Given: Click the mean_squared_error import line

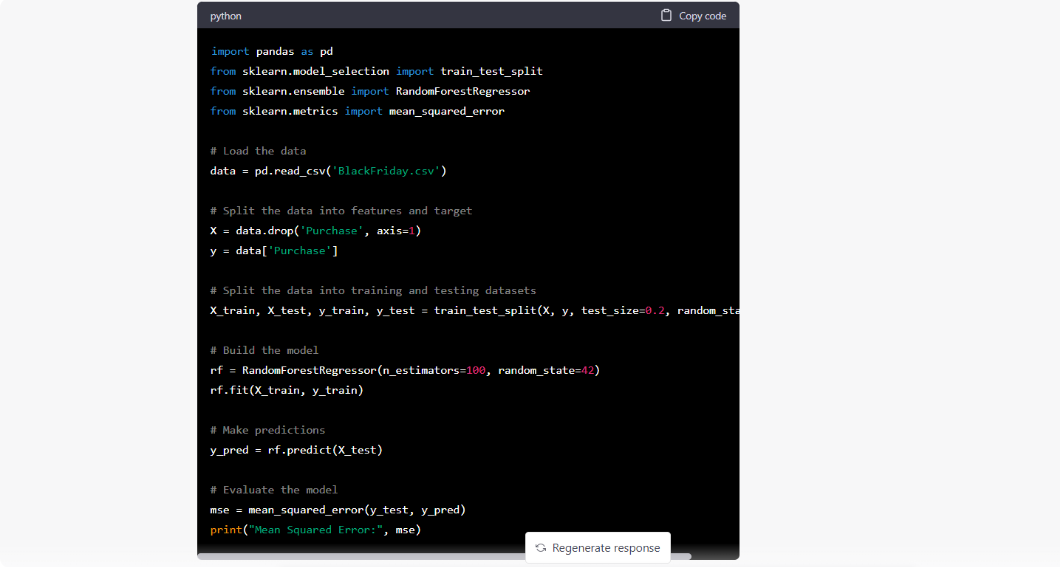Looking at the screenshot, I should click(358, 111).
